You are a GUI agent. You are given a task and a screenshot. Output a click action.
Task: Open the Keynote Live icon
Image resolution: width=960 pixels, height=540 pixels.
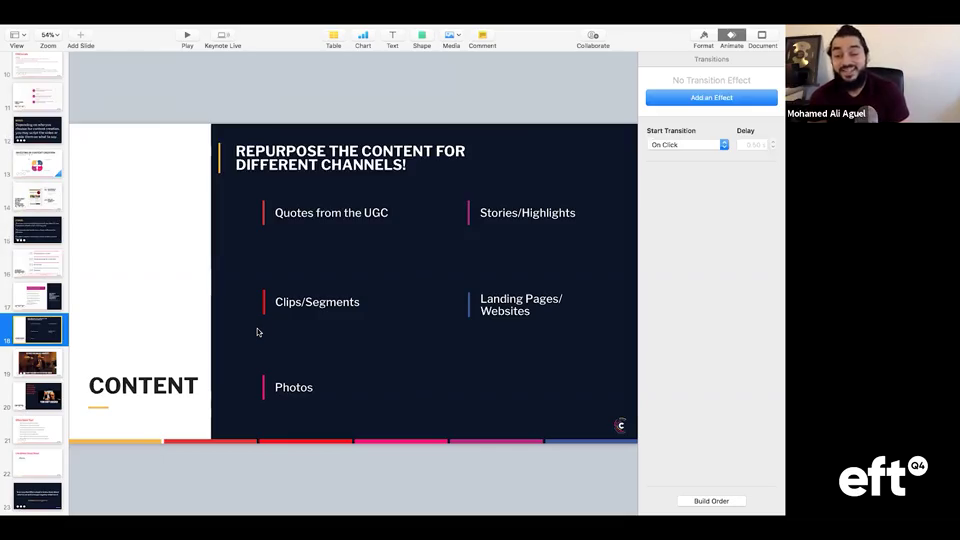tap(223, 35)
